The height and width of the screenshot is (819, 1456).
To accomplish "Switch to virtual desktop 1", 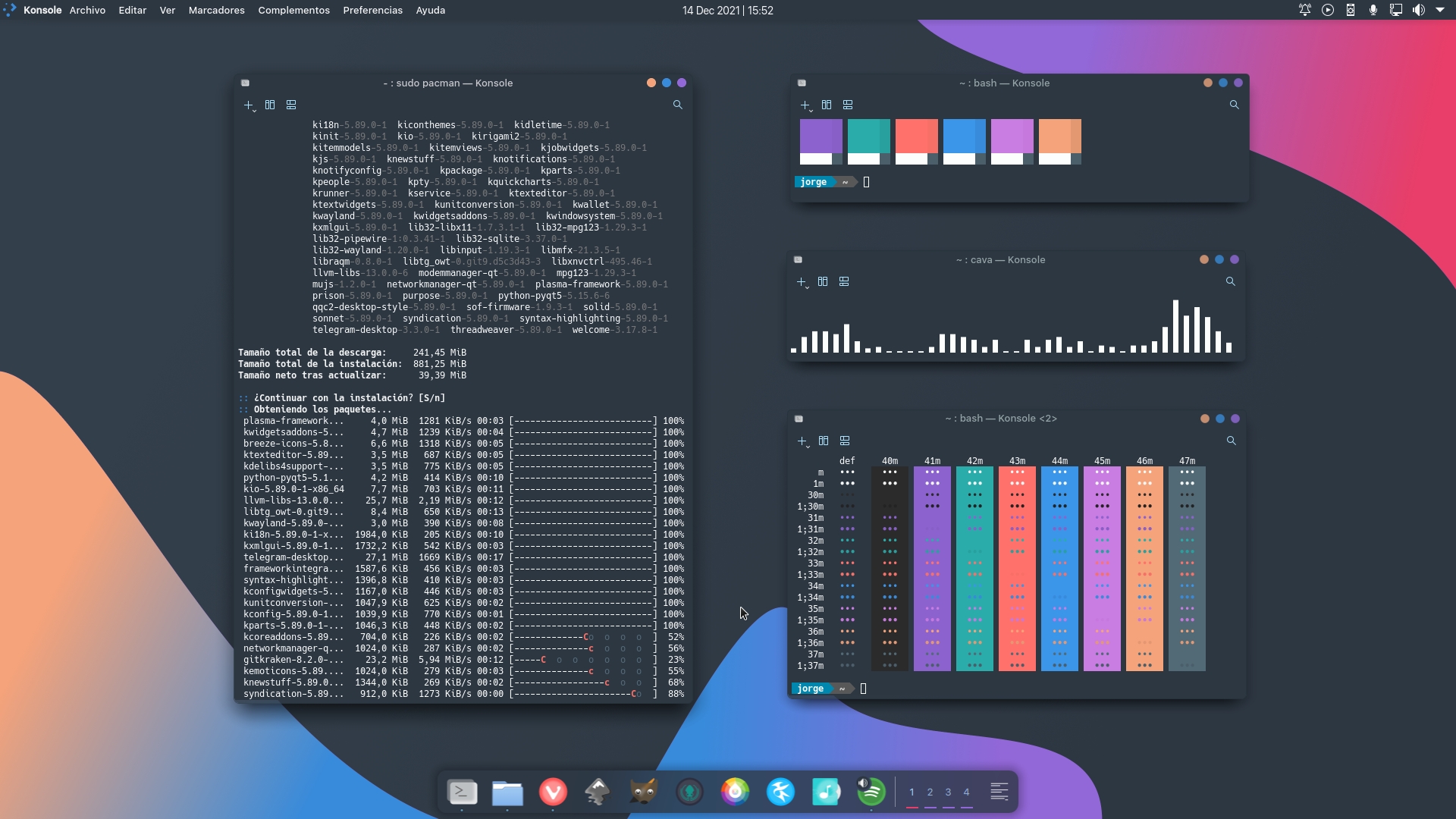I will click(x=912, y=792).
